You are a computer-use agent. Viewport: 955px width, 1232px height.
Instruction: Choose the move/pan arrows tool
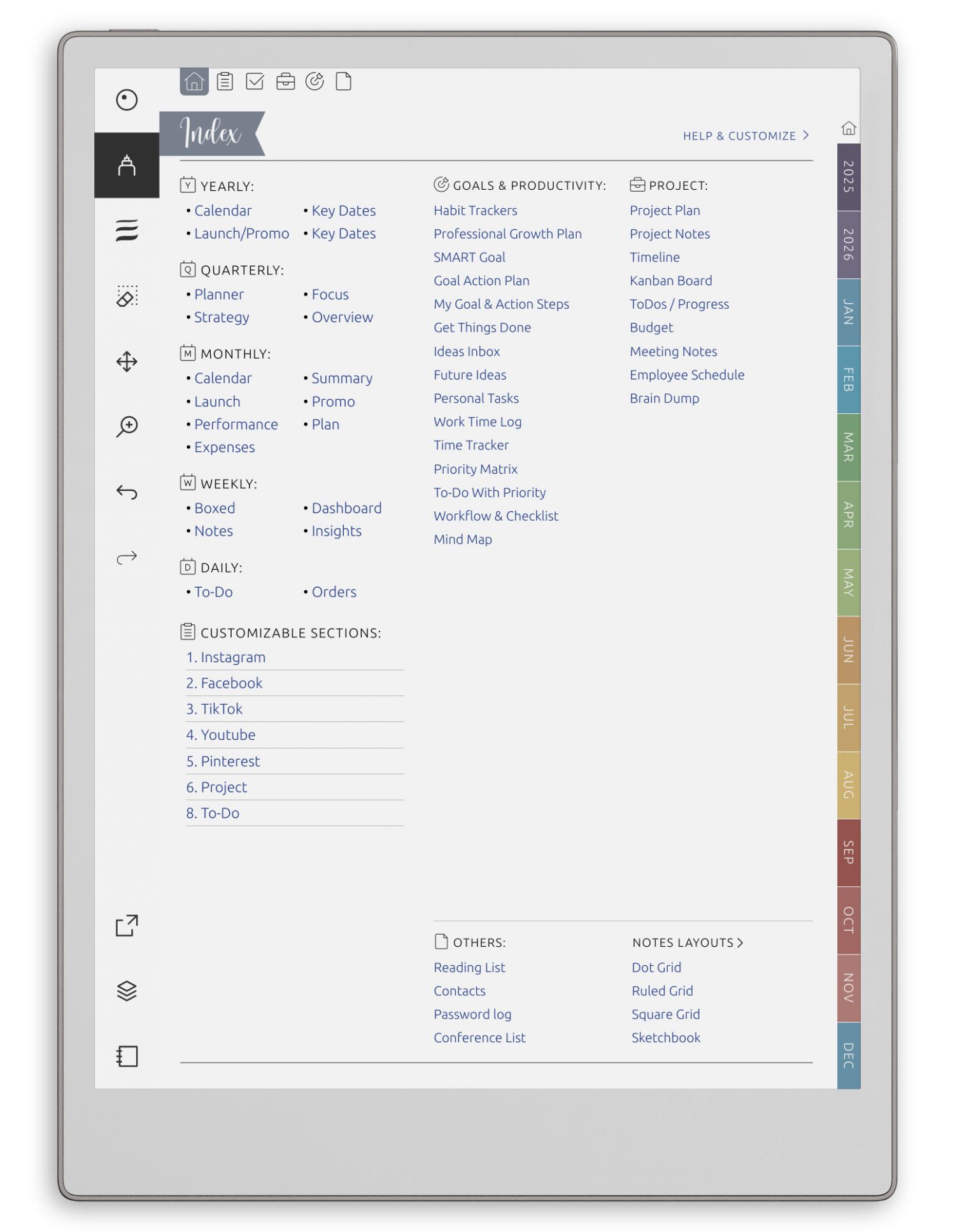pos(127,362)
